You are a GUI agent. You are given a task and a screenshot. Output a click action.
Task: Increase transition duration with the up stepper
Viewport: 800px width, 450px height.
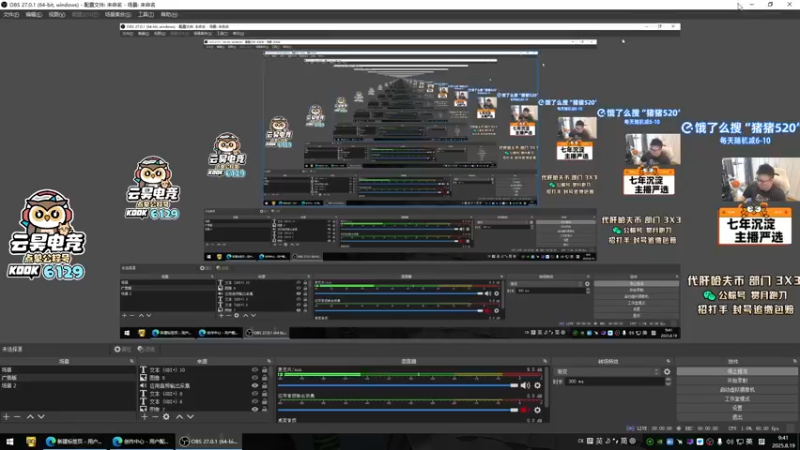coord(668,380)
